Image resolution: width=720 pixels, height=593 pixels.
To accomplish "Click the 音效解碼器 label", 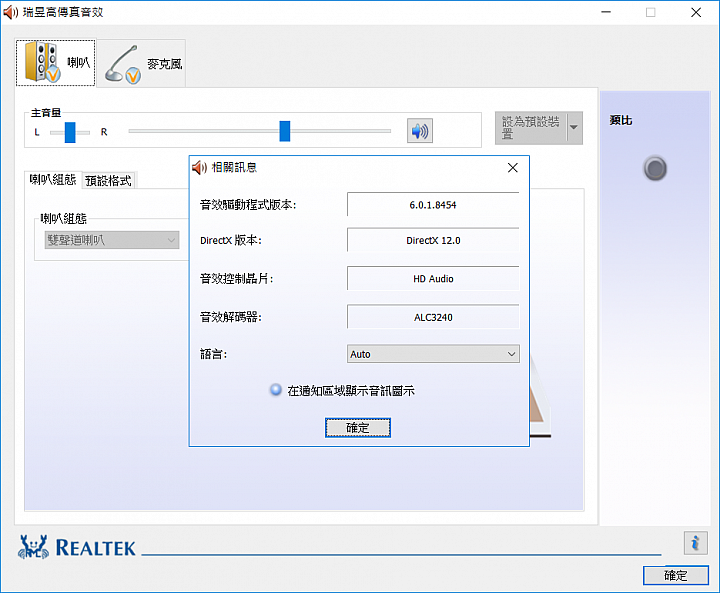I will point(231,317).
